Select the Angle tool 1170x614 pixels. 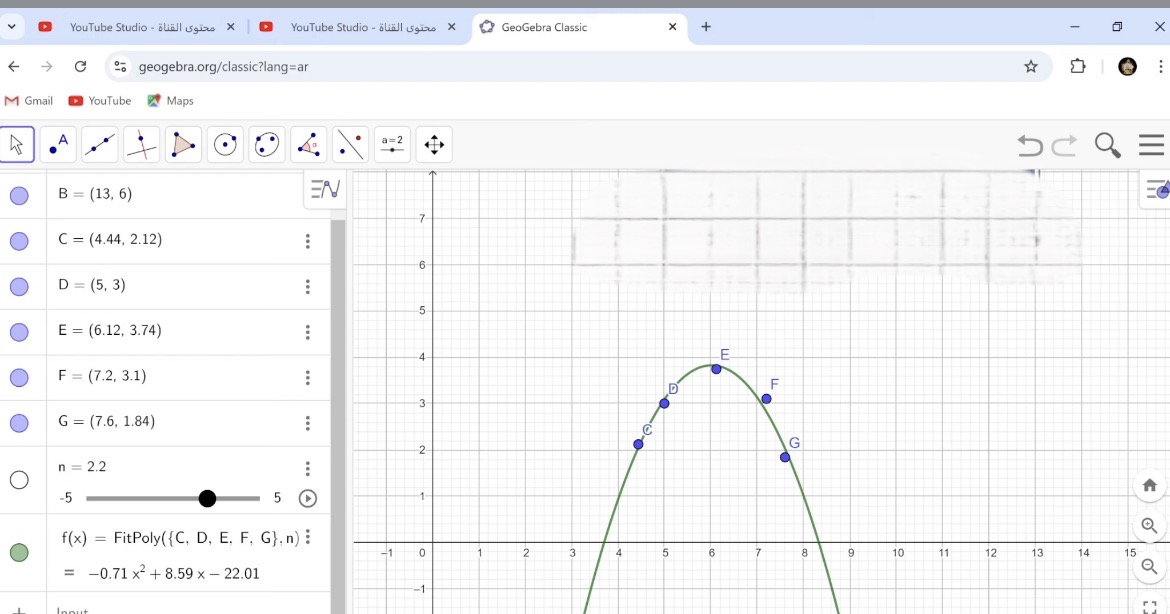tap(309, 145)
